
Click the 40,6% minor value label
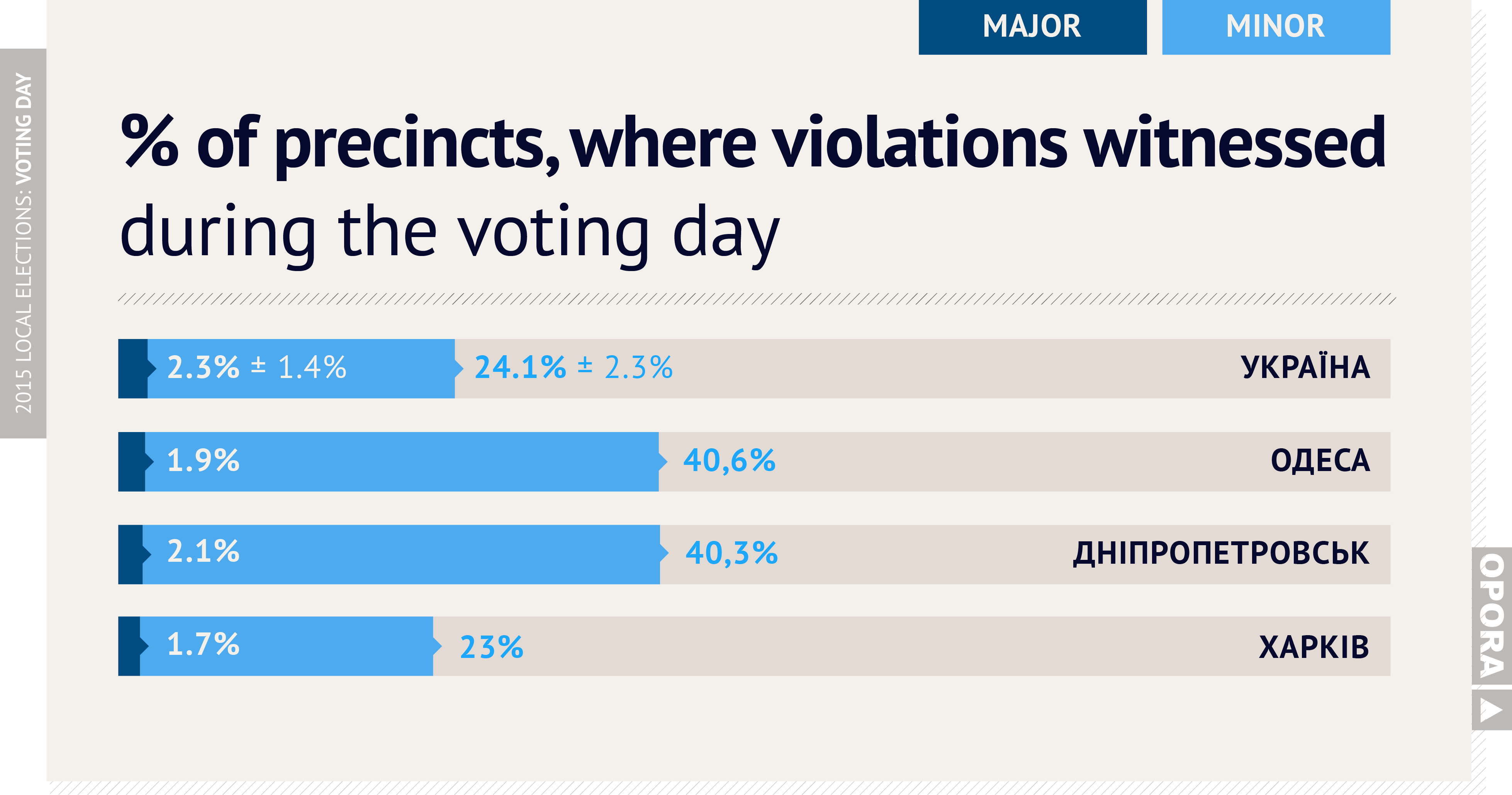coord(729,461)
